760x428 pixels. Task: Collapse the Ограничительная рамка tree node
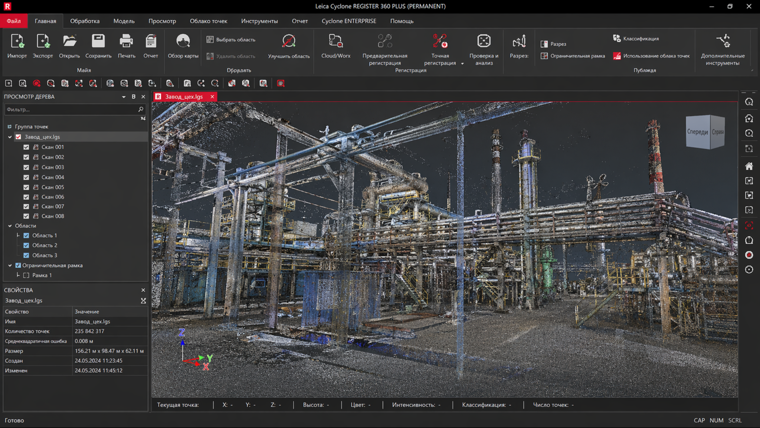point(10,265)
